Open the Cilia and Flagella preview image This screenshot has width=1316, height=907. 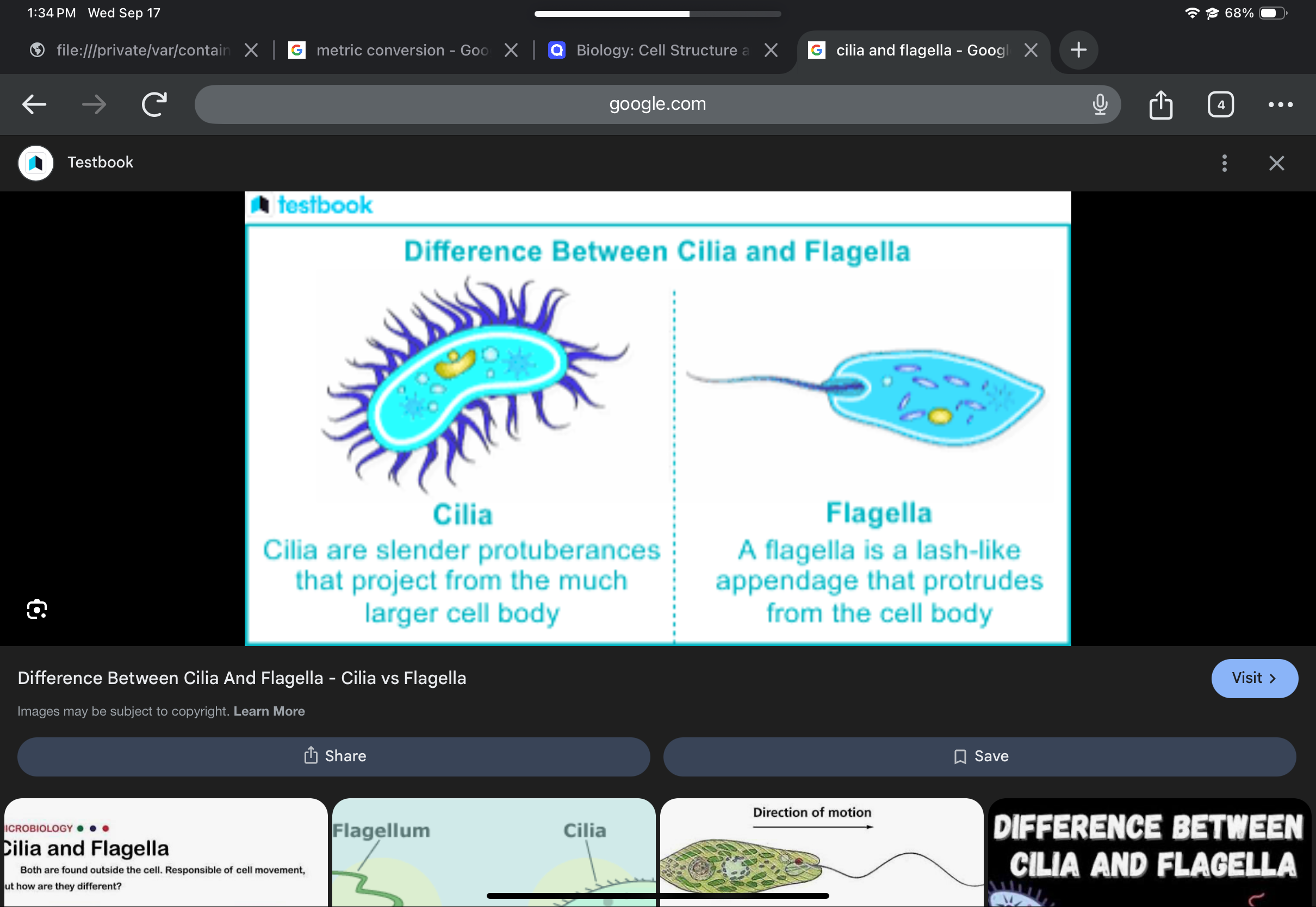coord(657,418)
